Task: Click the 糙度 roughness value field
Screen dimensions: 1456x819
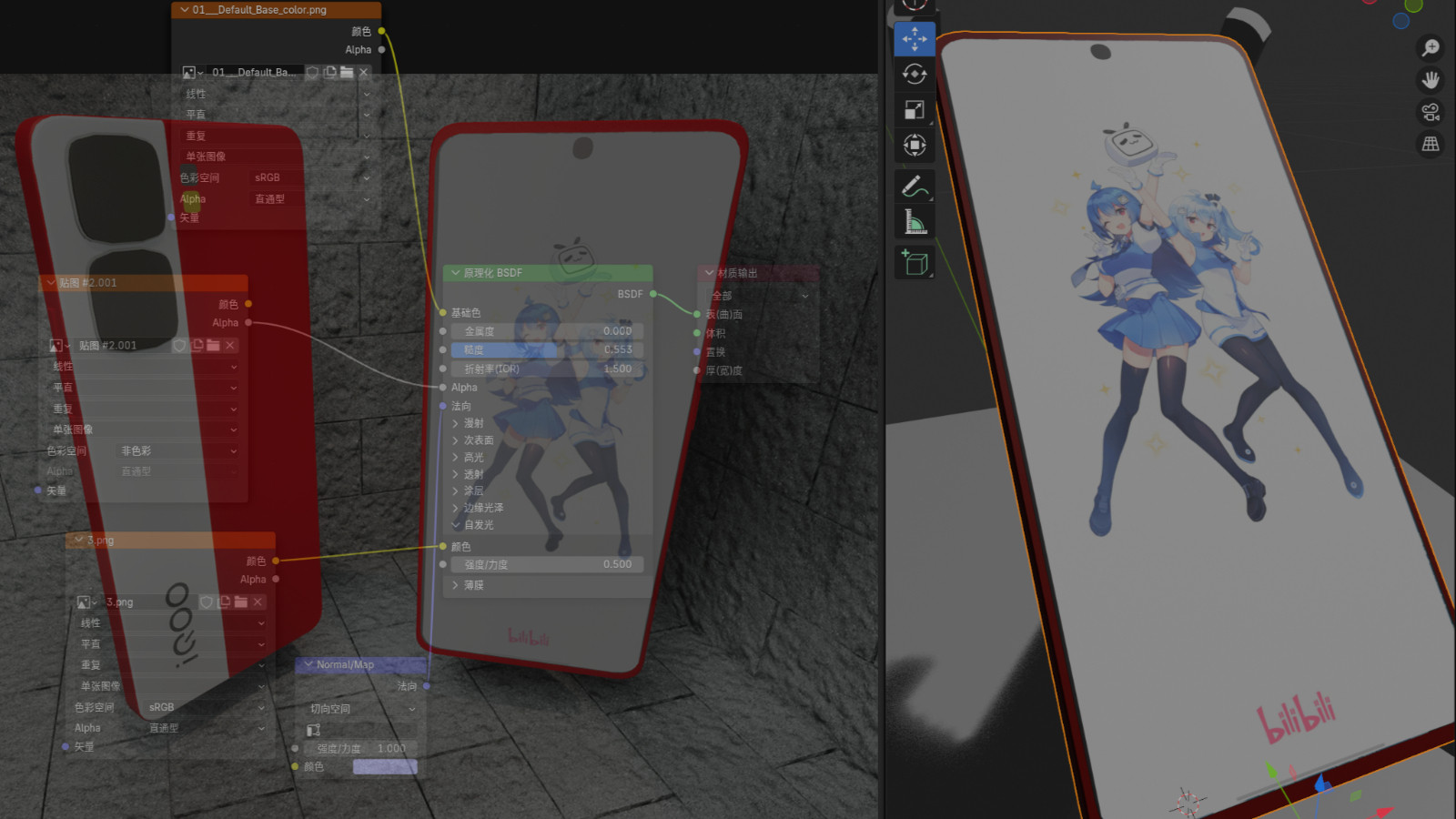Action: [546, 350]
